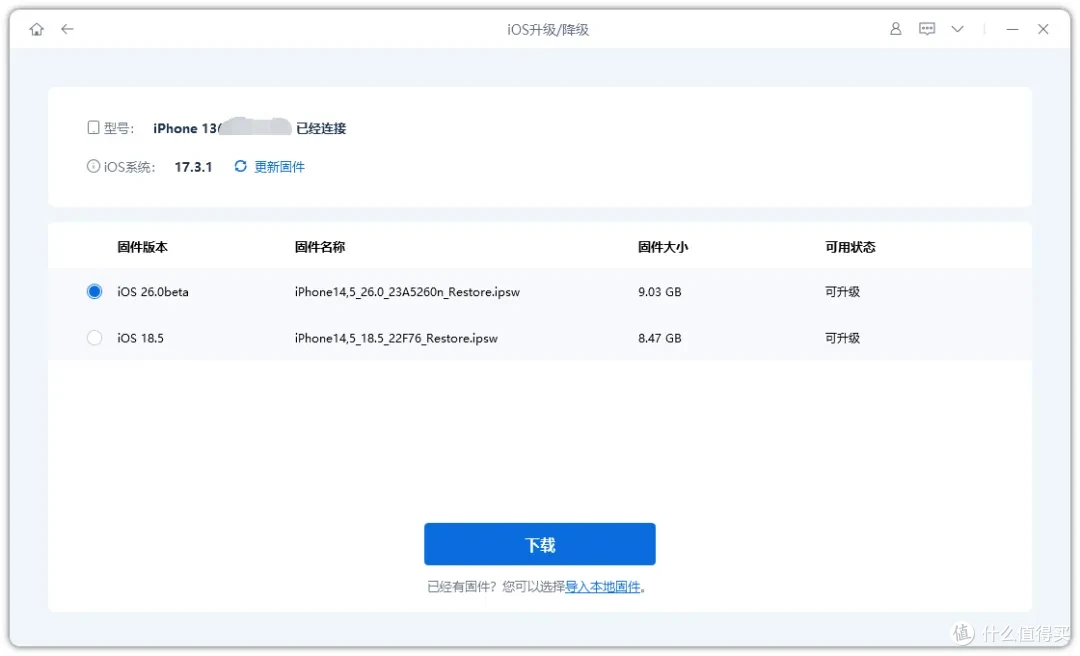This screenshot has height=656, width=1080.
Task: Close the iOS upgrade window
Action: point(1043,29)
